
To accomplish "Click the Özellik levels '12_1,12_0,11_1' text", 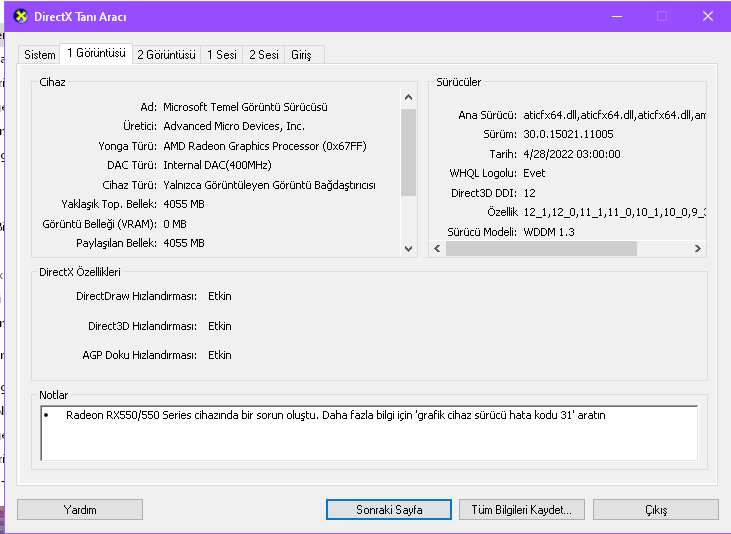I will (614, 212).
